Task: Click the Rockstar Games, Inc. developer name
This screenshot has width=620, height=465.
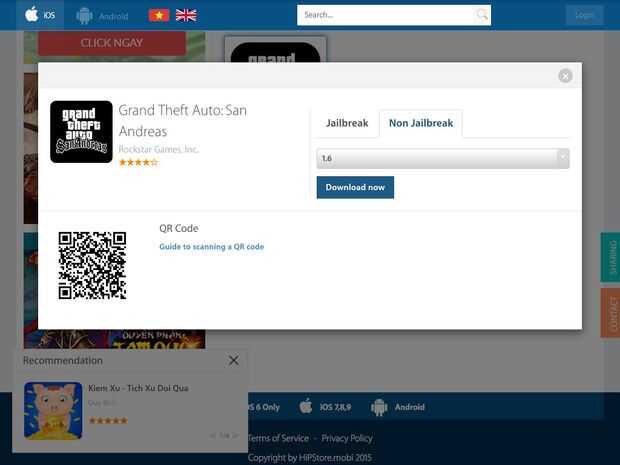Action: 159,149
